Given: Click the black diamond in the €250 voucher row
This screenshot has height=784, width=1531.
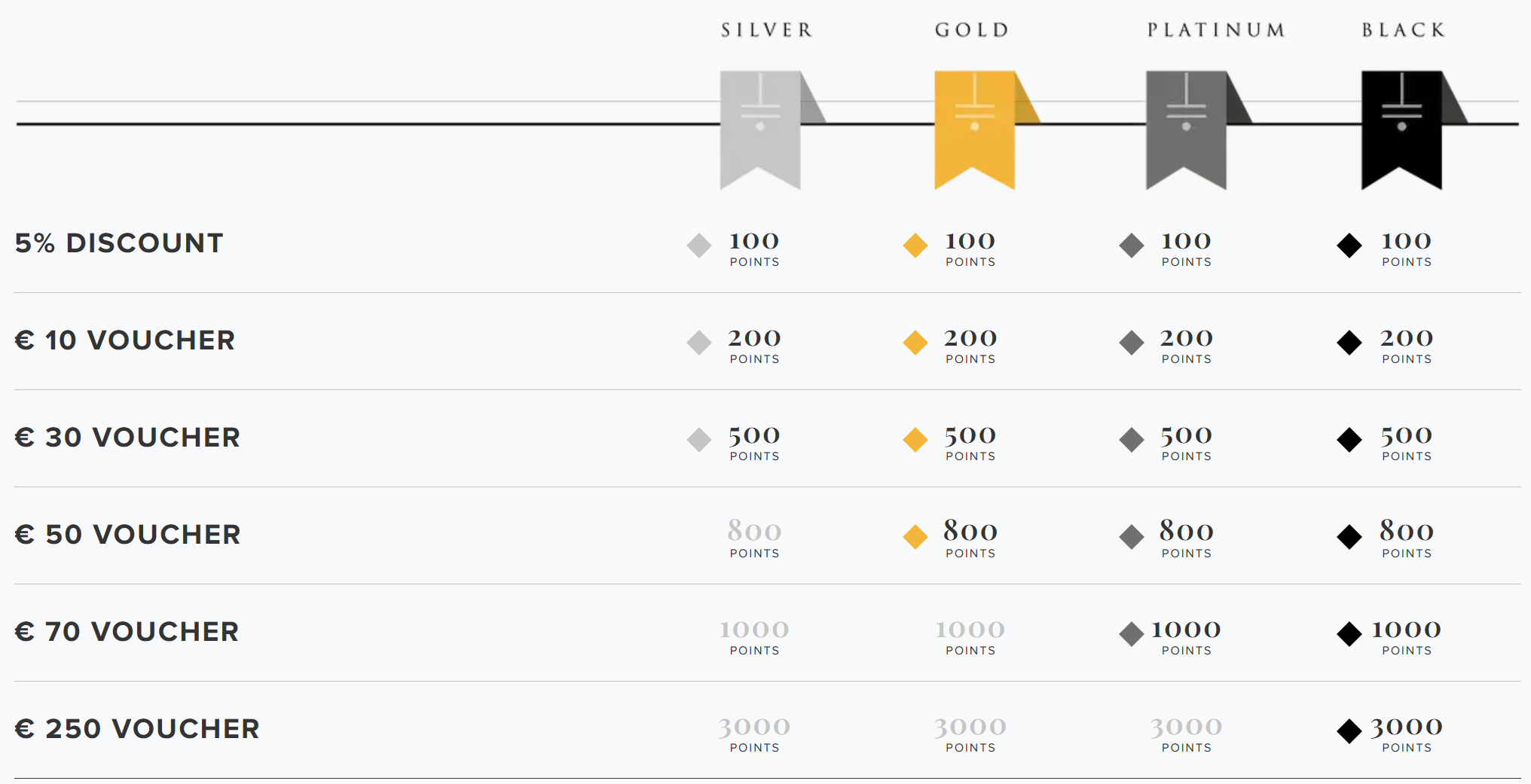Looking at the screenshot, I should pos(1349,731).
